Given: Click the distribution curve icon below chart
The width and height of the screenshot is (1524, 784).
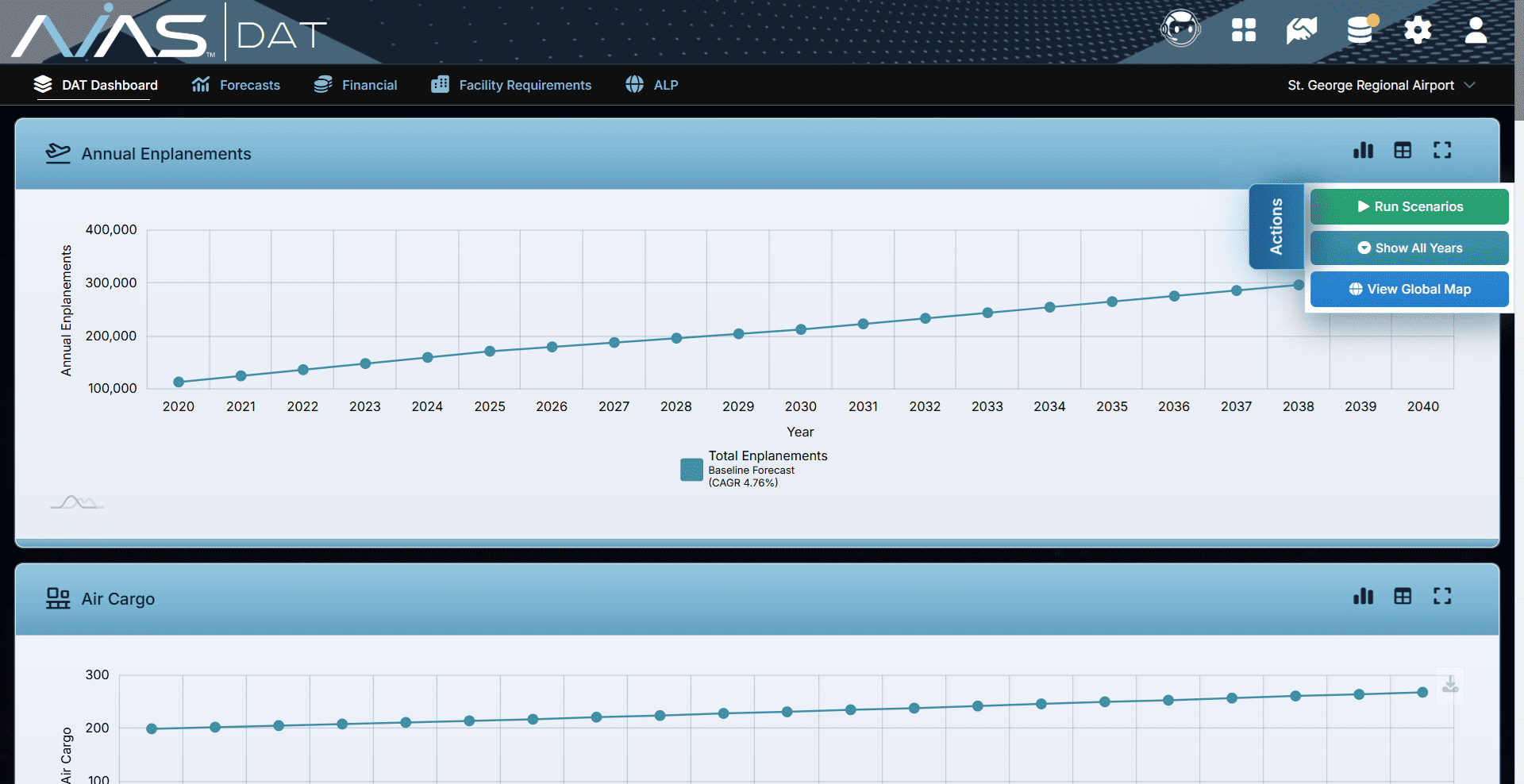Looking at the screenshot, I should coord(77,502).
